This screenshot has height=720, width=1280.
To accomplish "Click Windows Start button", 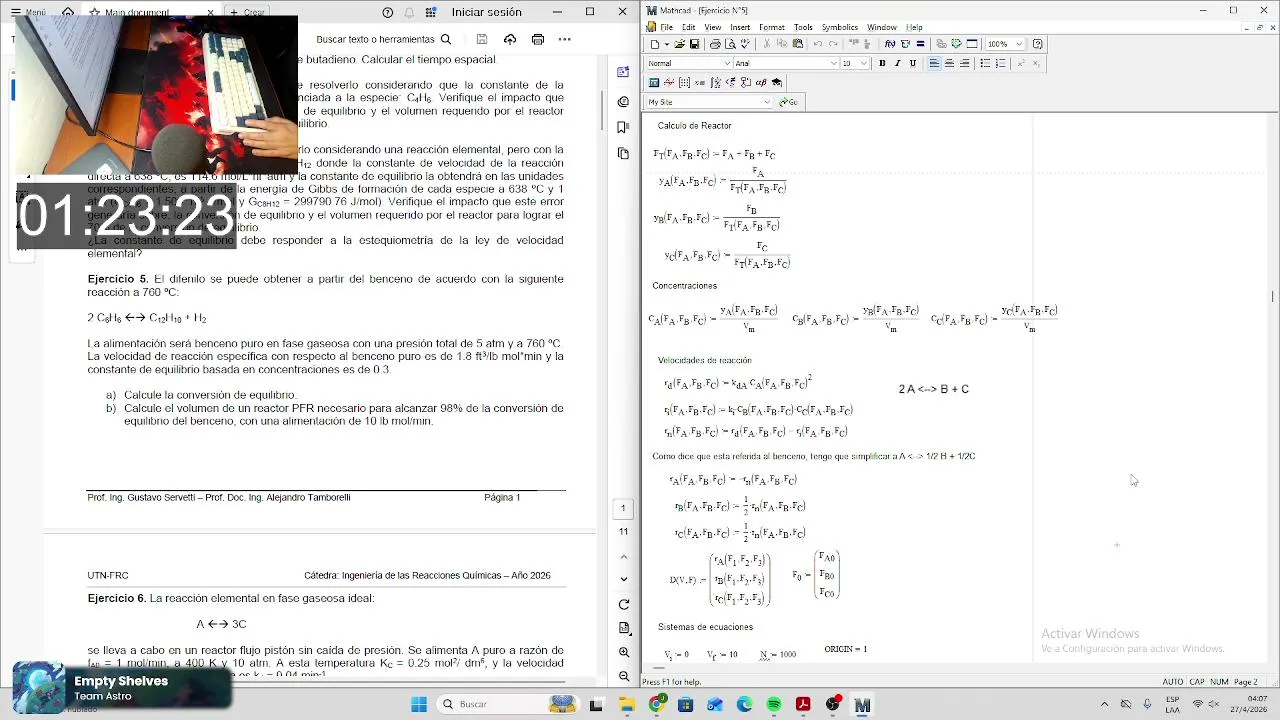I will tap(419, 705).
